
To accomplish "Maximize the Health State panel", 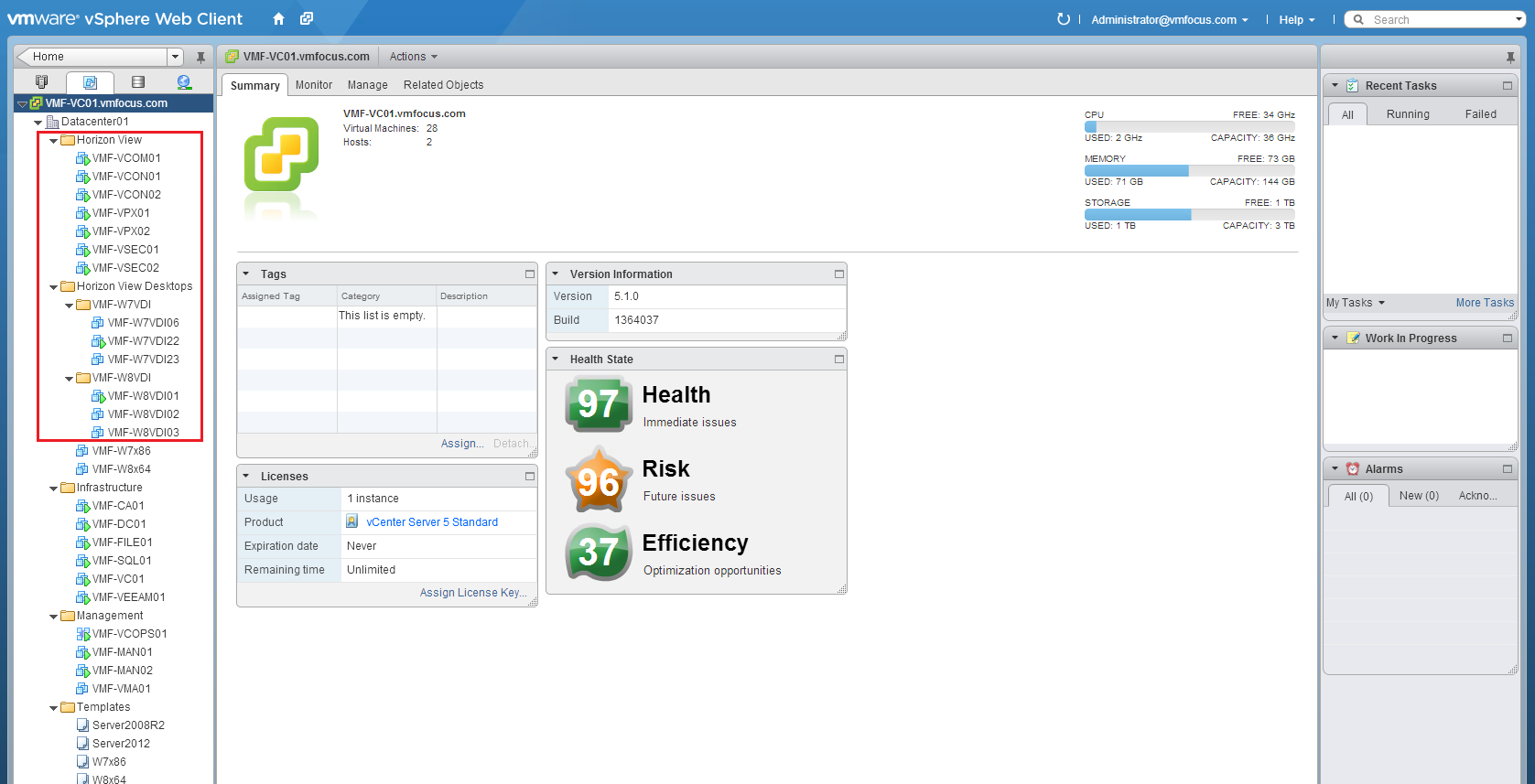I will (x=838, y=360).
